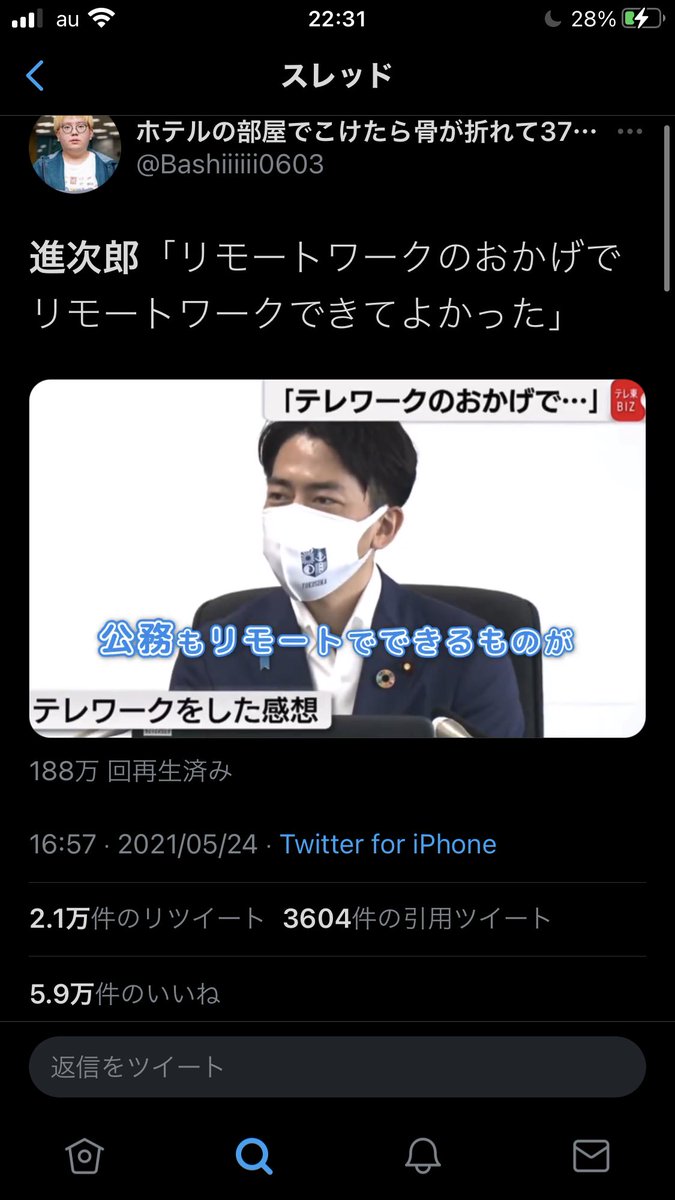Tap the blue back arrow

pos(35,76)
